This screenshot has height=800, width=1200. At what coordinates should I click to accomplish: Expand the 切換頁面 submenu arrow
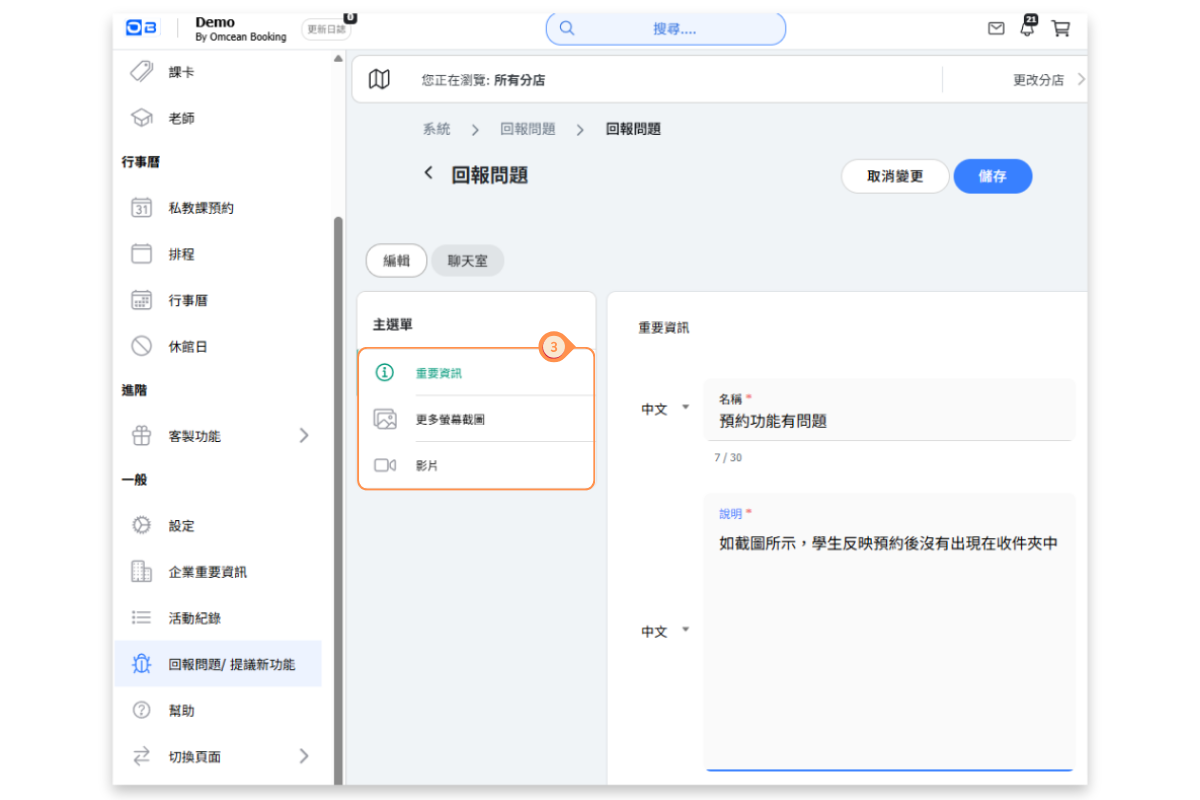[304, 756]
